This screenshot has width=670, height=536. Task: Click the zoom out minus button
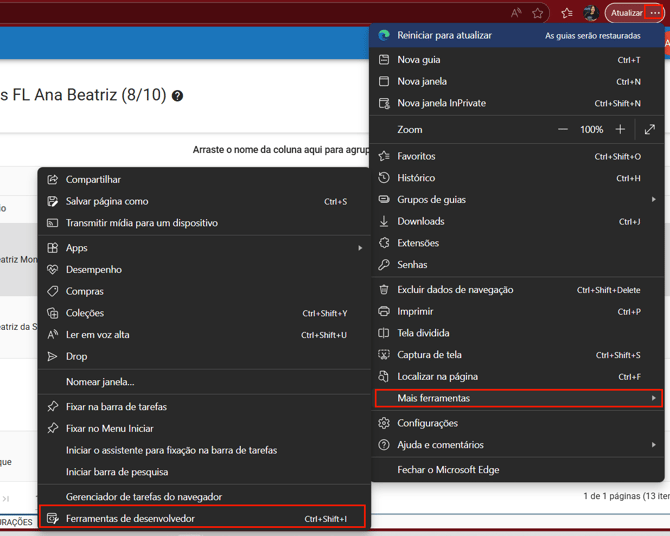(x=563, y=129)
